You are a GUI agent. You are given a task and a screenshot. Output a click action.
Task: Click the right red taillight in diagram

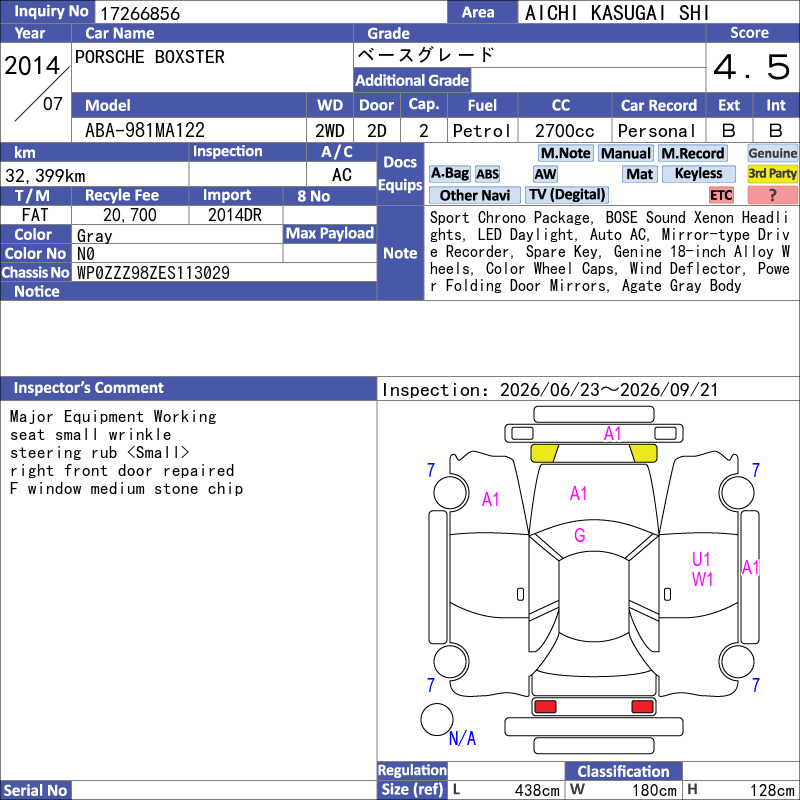pyautogui.click(x=642, y=707)
